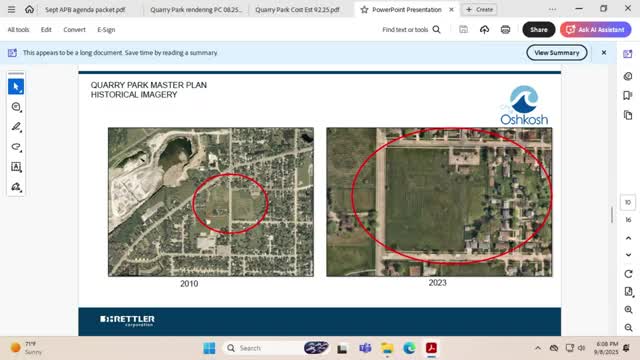Open the three-dot more options menu
Viewport: 640px width, 360px height.
point(552,9)
